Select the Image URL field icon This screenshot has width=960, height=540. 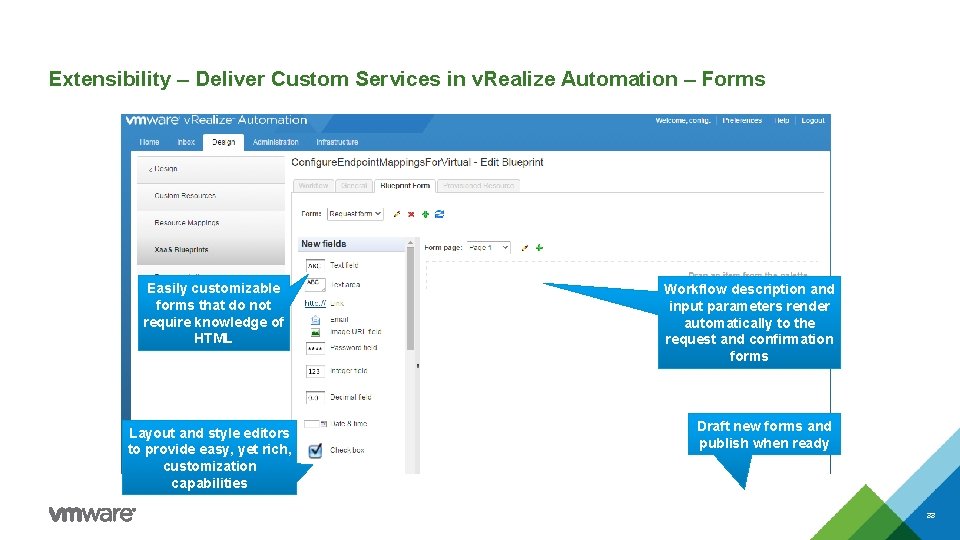[315, 332]
